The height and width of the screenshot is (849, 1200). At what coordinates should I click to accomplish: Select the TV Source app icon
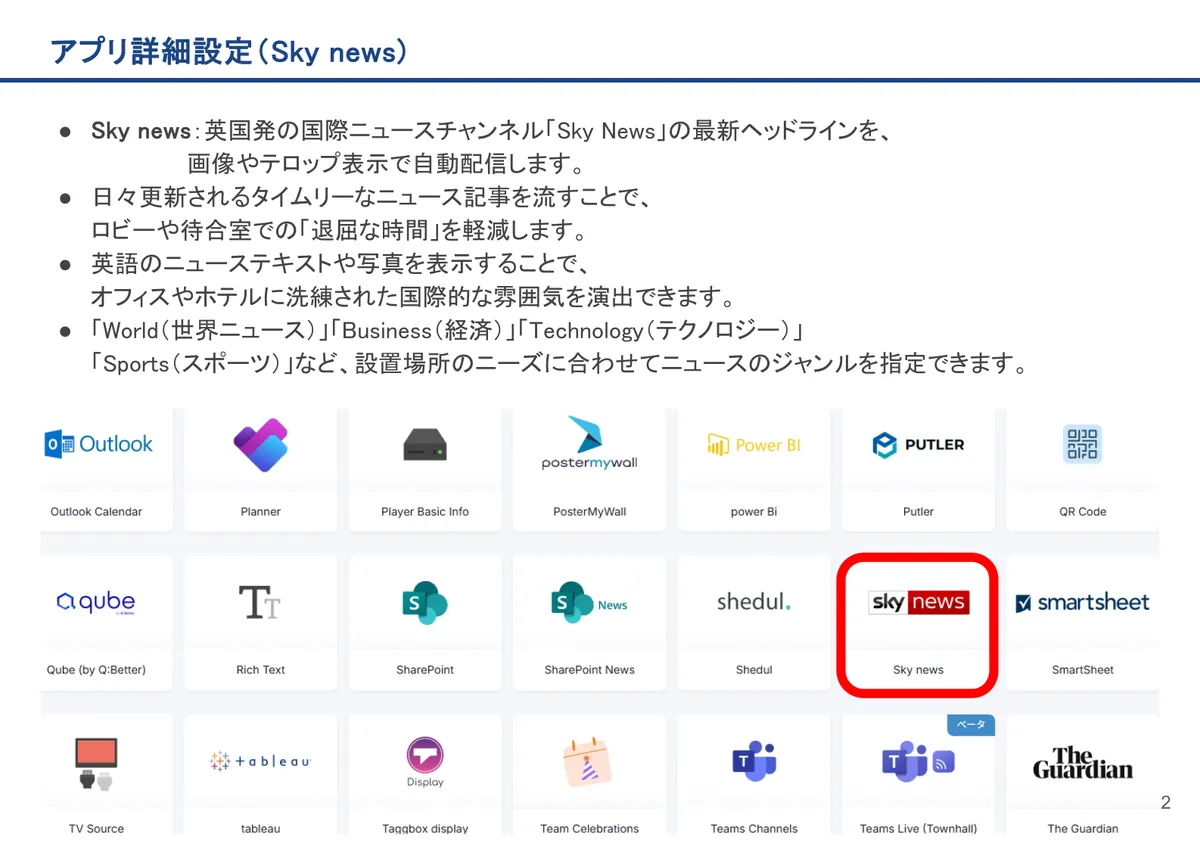click(x=96, y=764)
